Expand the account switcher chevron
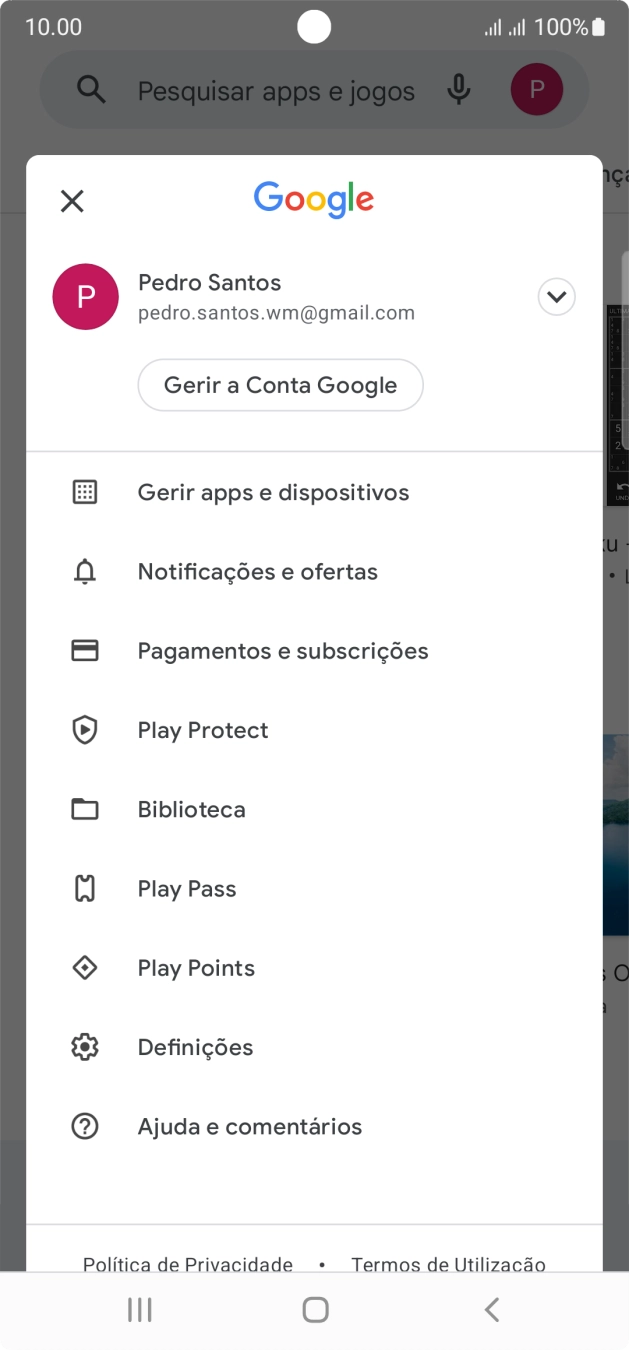Image resolution: width=629 pixels, height=1350 pixels. point(556,297)
